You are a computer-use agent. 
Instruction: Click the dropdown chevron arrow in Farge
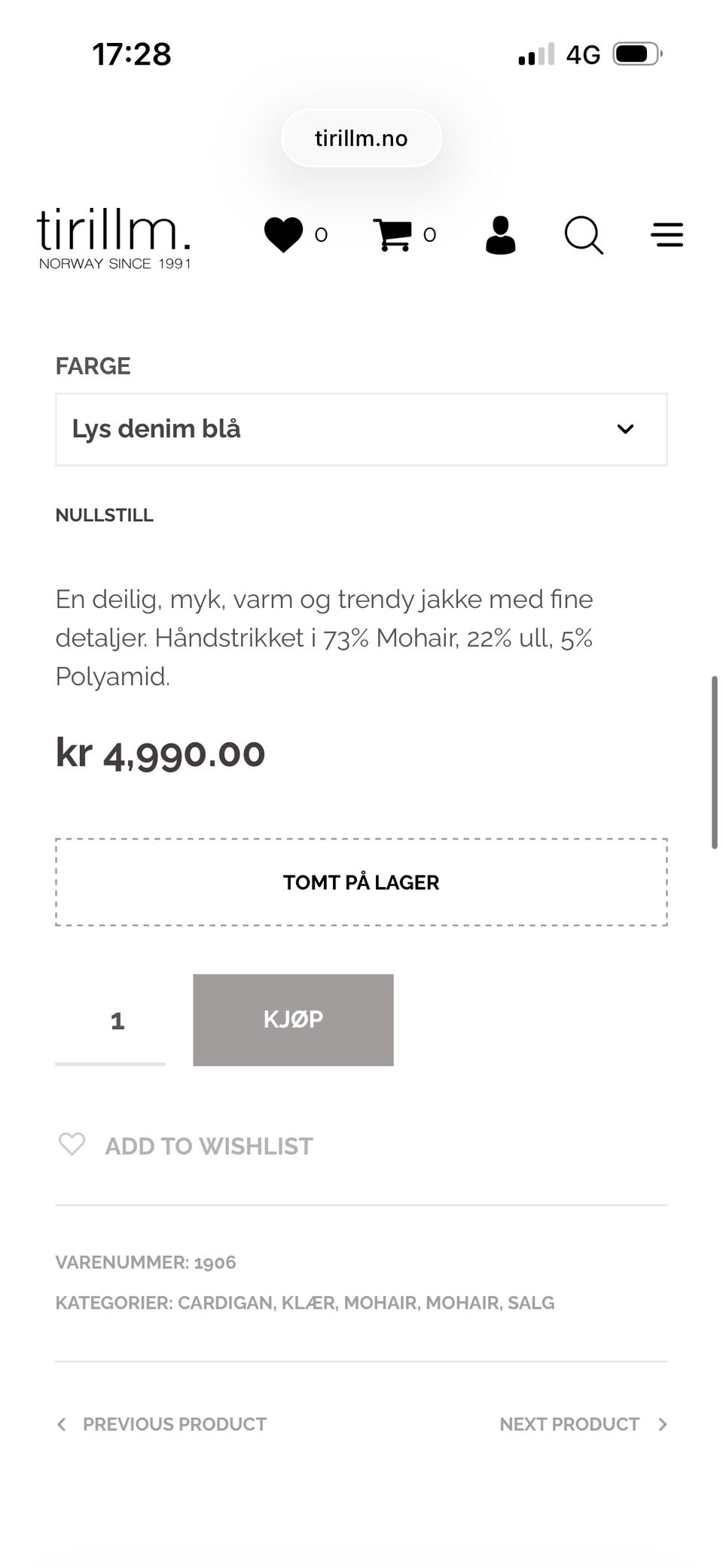(625, 429)
